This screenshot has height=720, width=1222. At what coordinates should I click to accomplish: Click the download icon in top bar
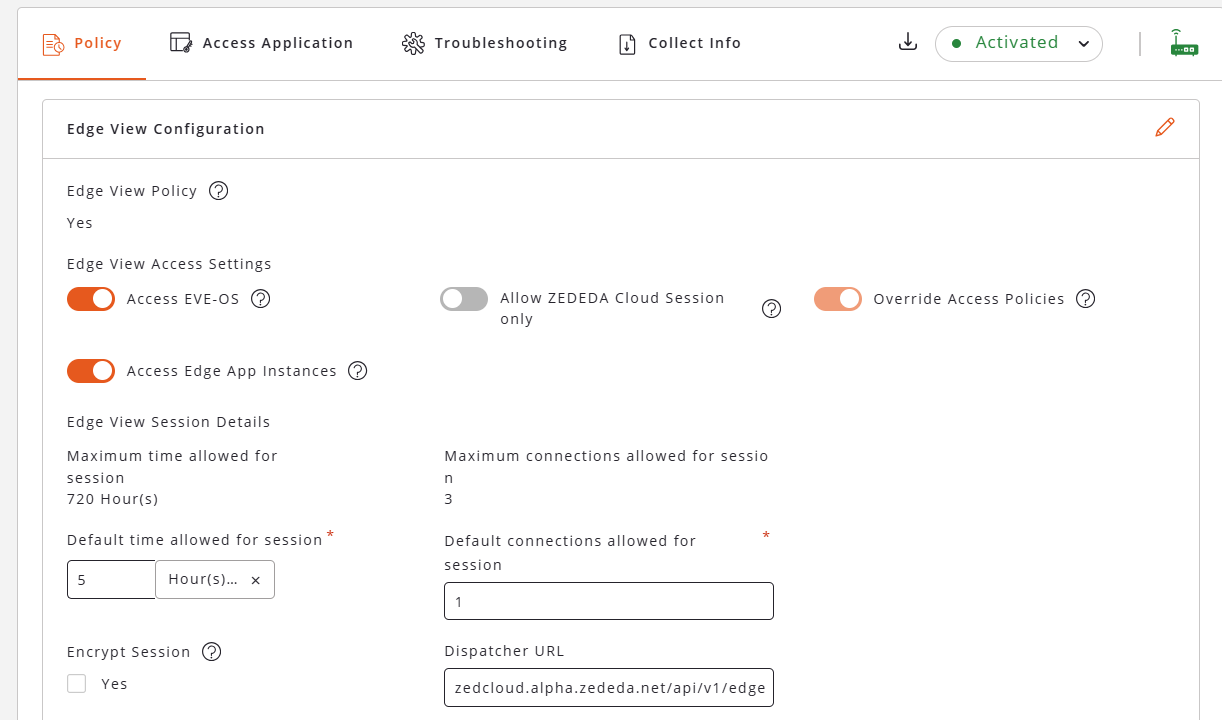[x=907, y=42]
